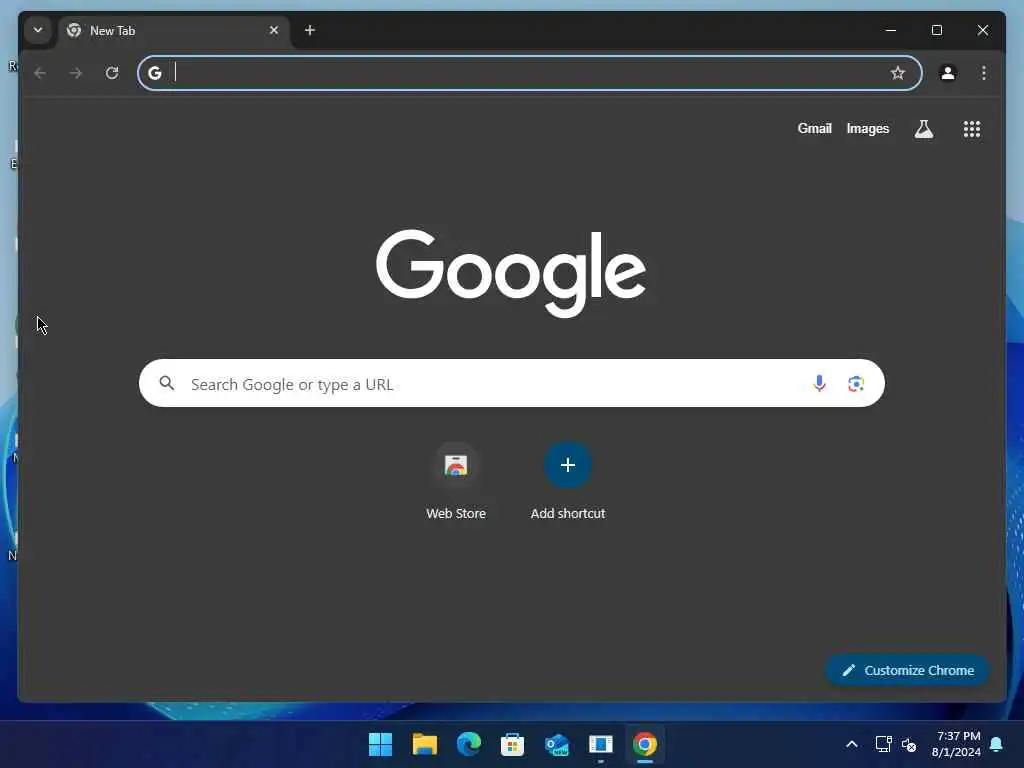Open Outlook from taskbar

point(556,744)
